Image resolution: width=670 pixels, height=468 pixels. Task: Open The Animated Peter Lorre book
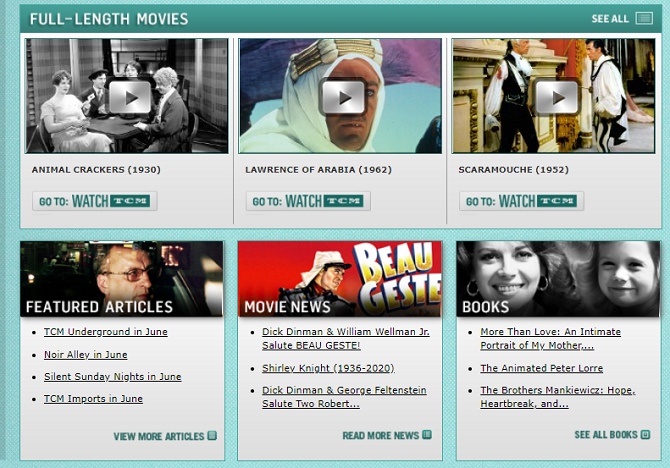point(541,368)
